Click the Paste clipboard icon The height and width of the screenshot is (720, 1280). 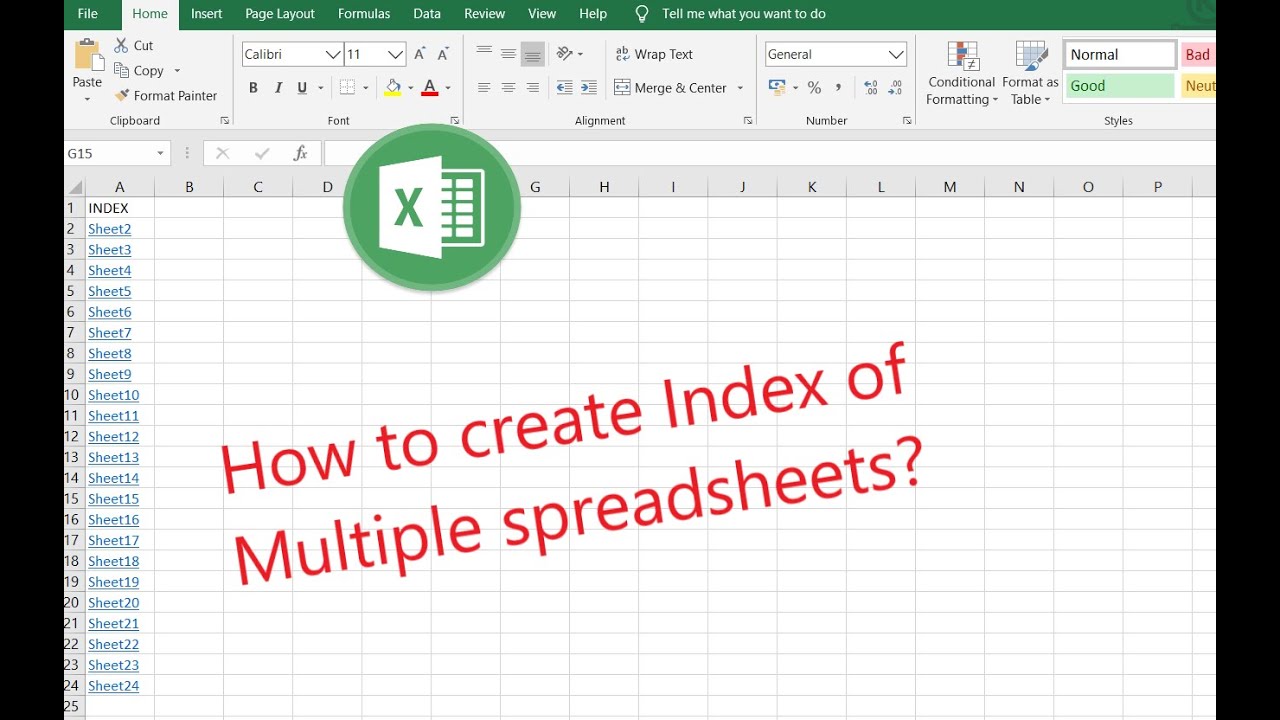[87, 56]
